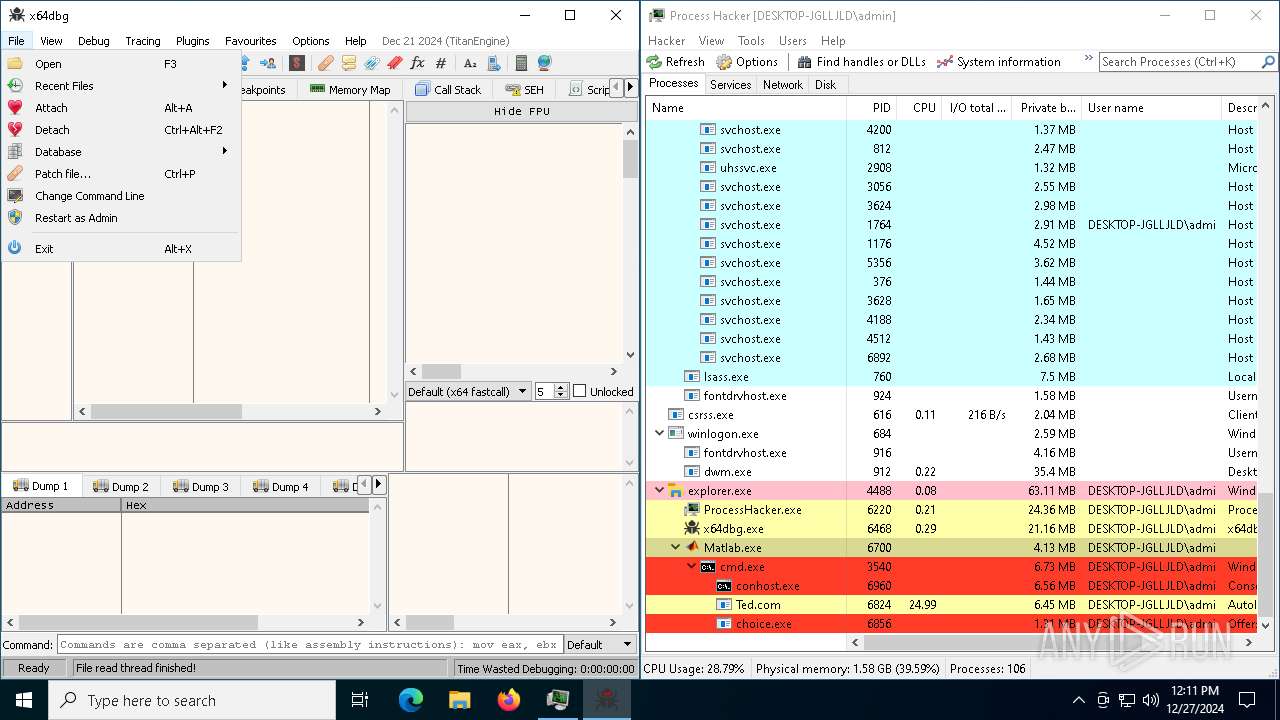Click the Open folder icon in File menu

[15, 64]
